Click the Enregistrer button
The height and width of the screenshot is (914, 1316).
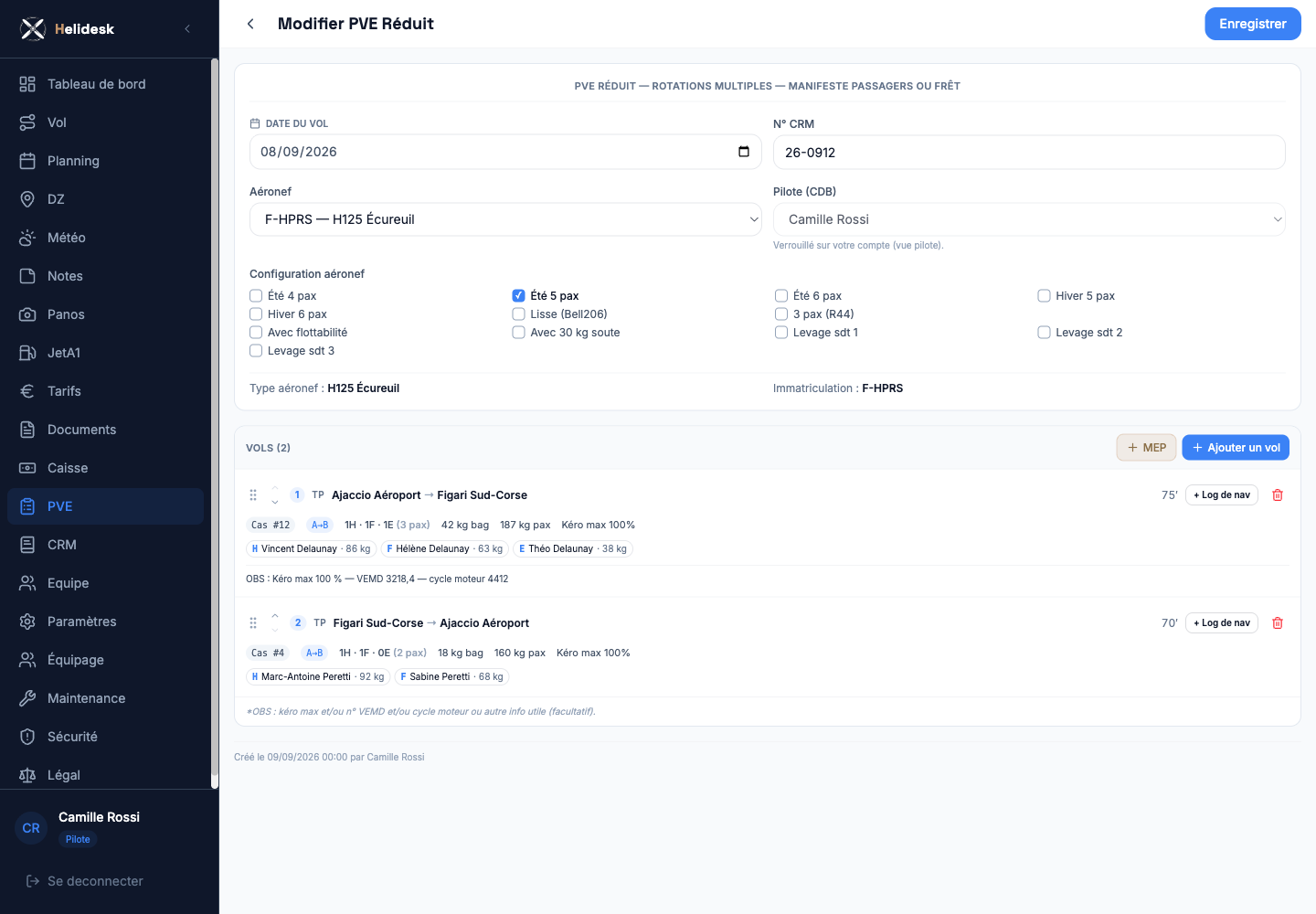[x=1252, y=24]
